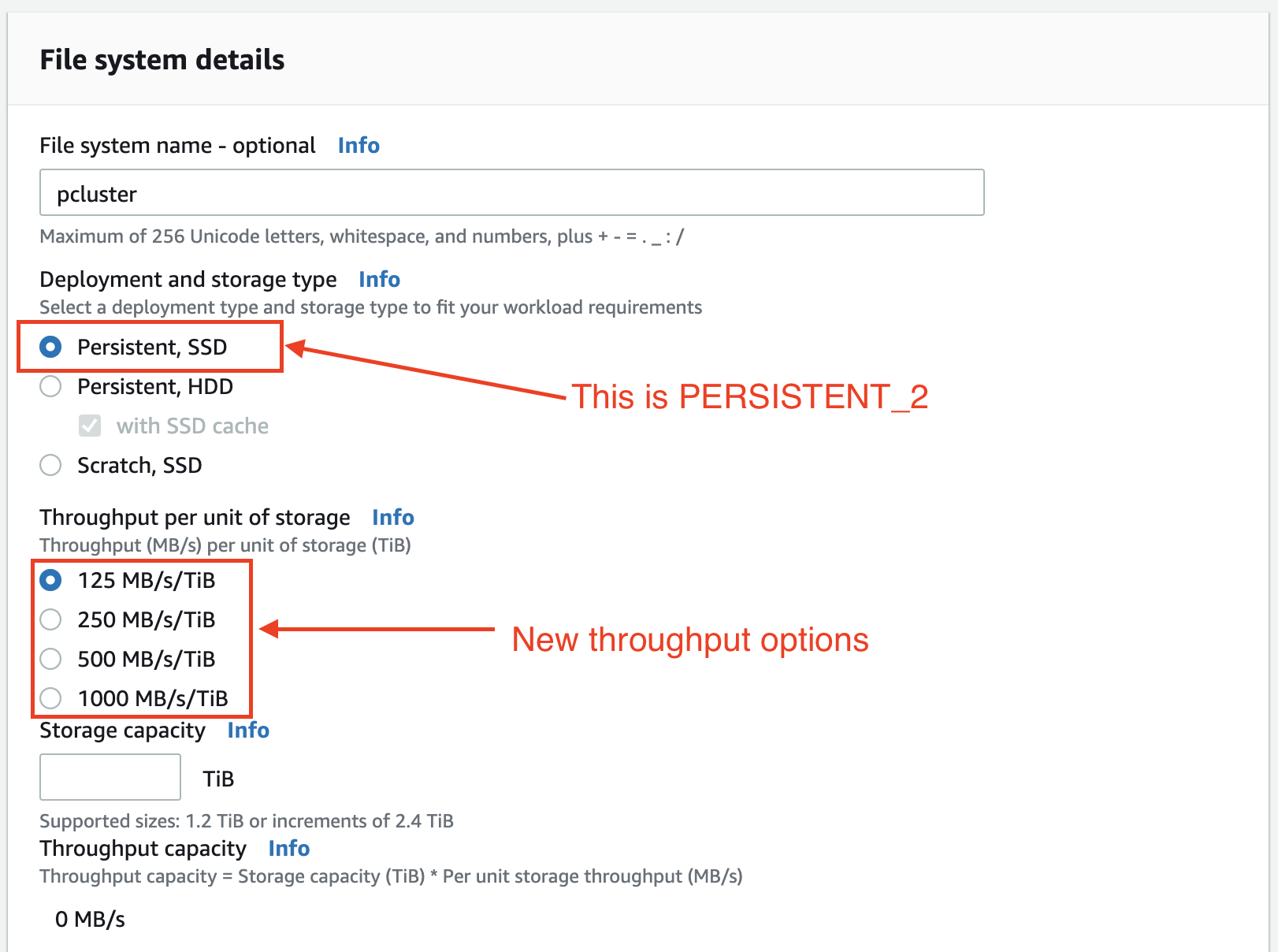Pick the 500 MB/s/TiB throughput option
1278x952 pixels.
51,659
